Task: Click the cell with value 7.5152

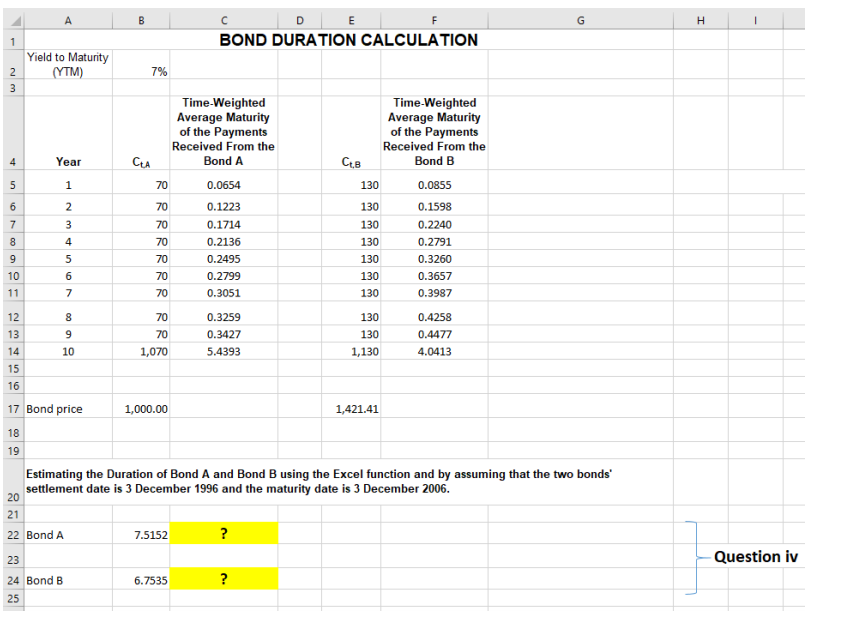Action: tap(140, 534)
